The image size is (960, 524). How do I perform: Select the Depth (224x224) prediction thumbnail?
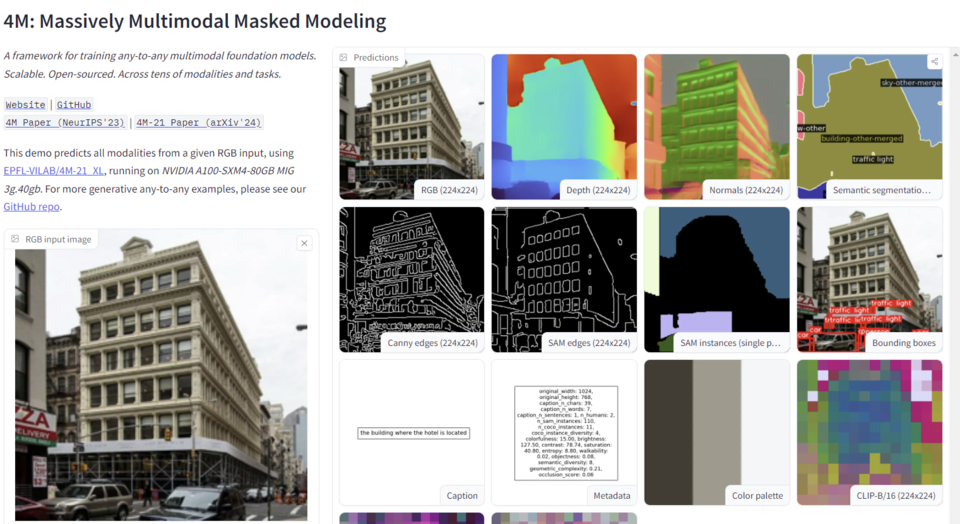pos(564,126)
